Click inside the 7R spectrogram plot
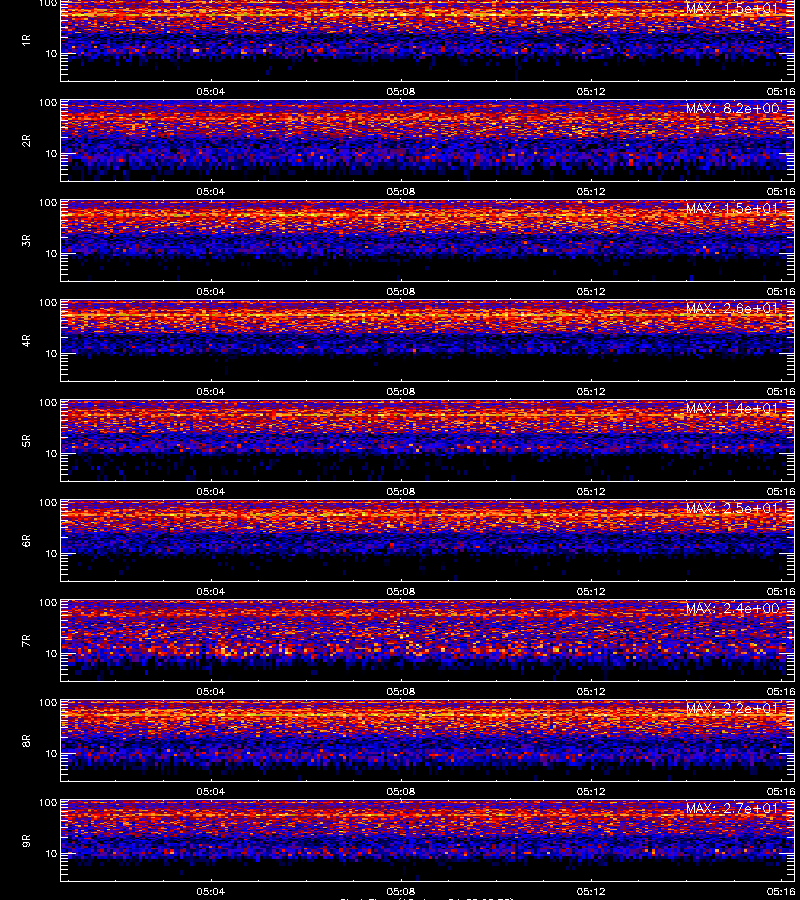The height and width of the screenshot is (900, 800). tap(428, 641)
